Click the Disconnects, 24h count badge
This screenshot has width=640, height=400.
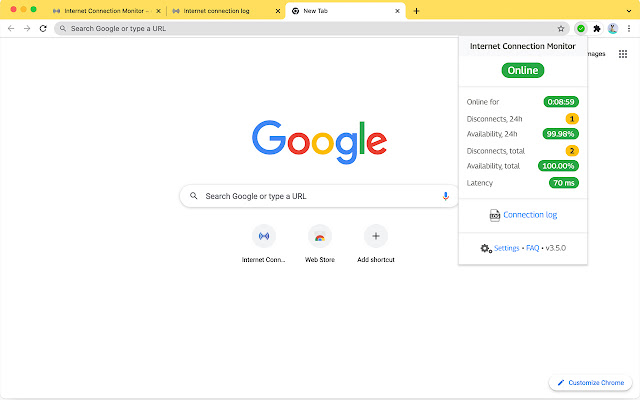pyautogui.click(x=572, y=119)
